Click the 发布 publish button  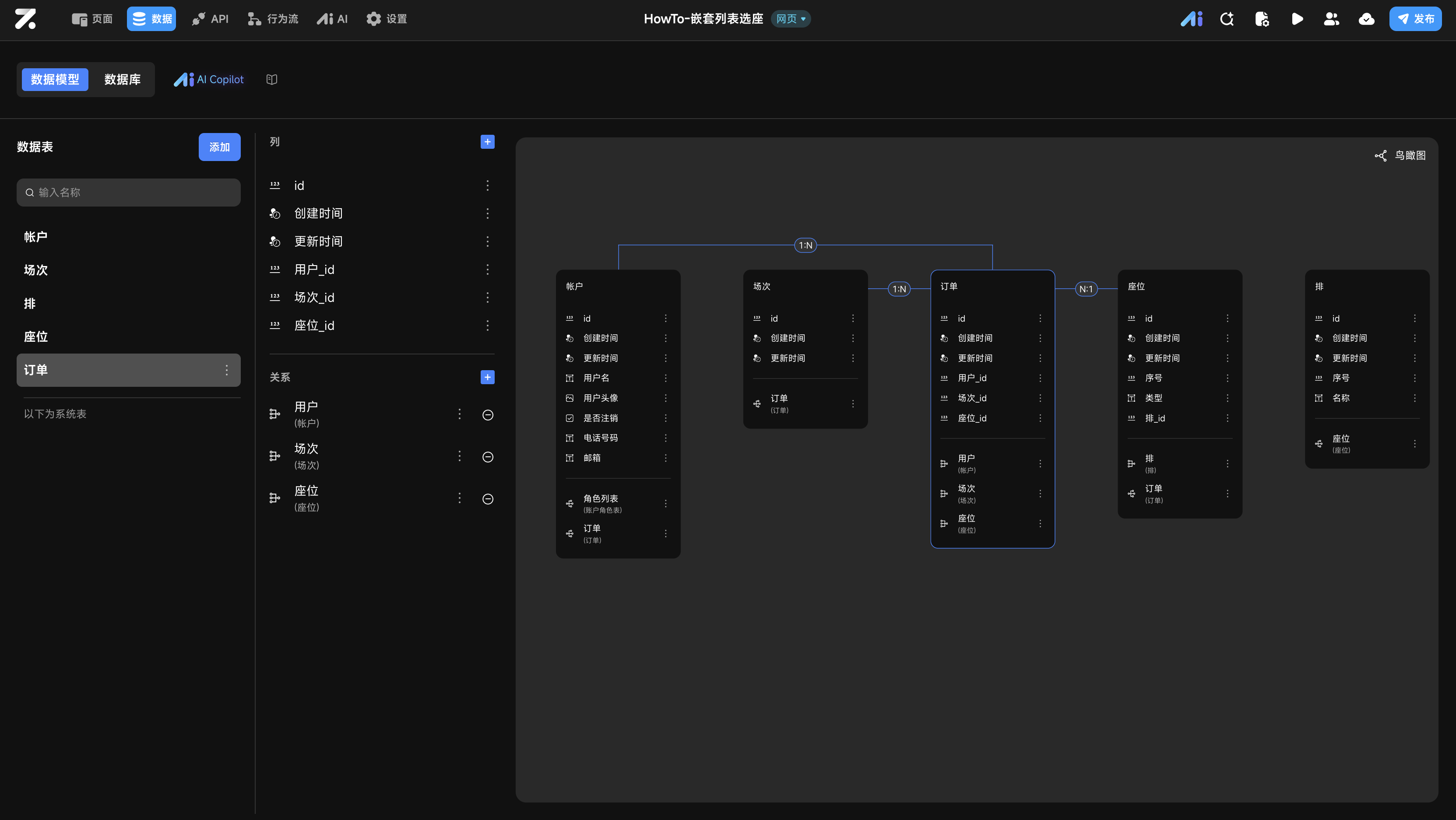(1415, 19)
